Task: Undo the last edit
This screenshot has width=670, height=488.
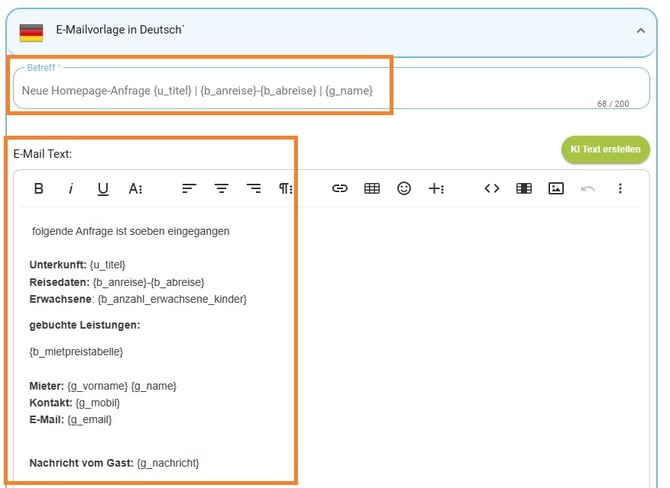Action: click(588, 188)
